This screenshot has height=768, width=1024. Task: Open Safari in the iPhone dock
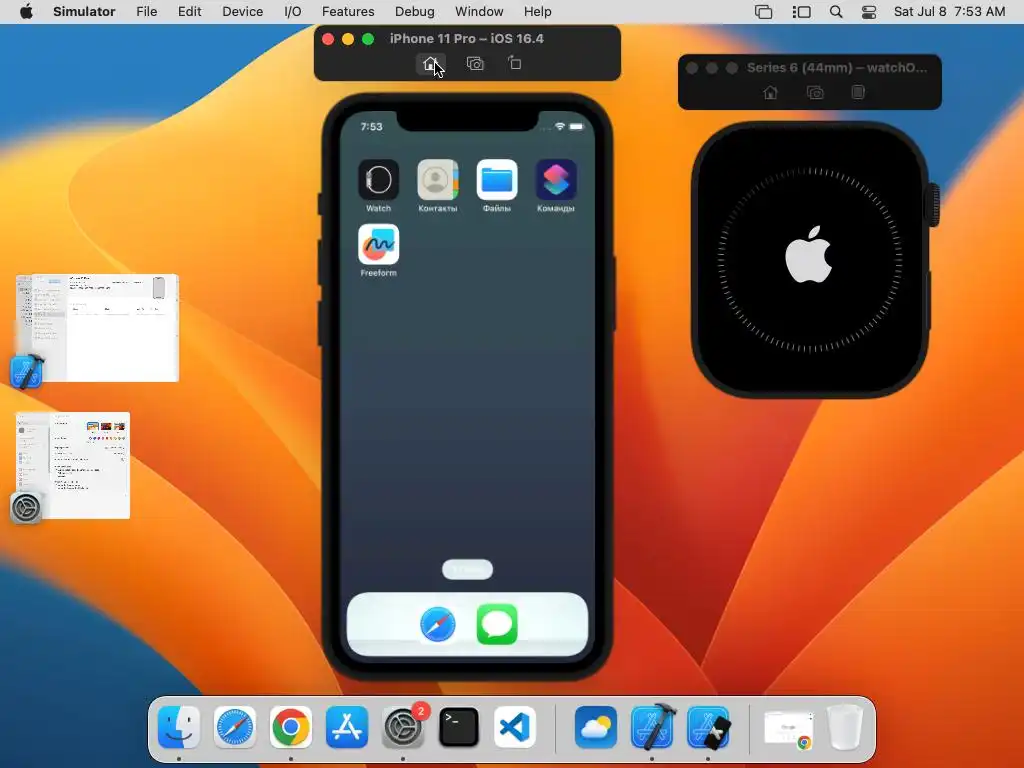[x=438, y=624]
